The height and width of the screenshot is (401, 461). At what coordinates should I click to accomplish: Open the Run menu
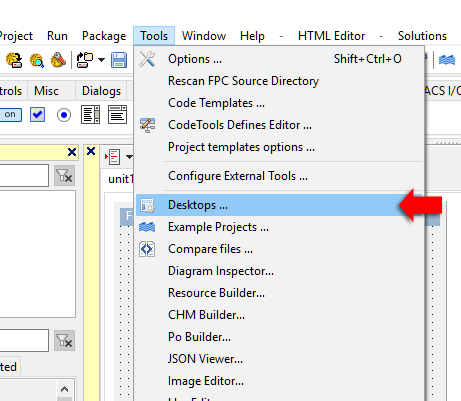tap(57, 36)
